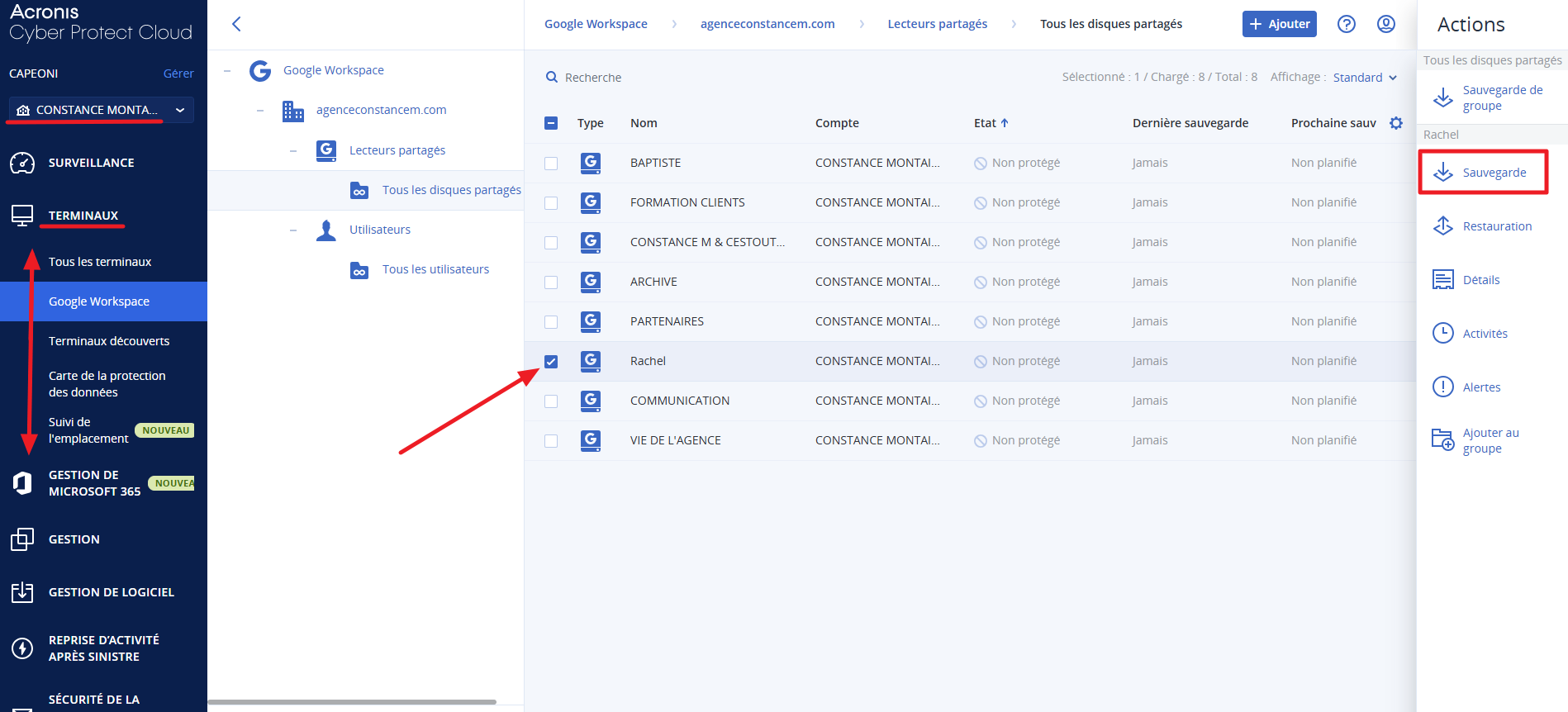
Task: Click the Dernière sauvegarde column header
Action: pos(1190,123)
